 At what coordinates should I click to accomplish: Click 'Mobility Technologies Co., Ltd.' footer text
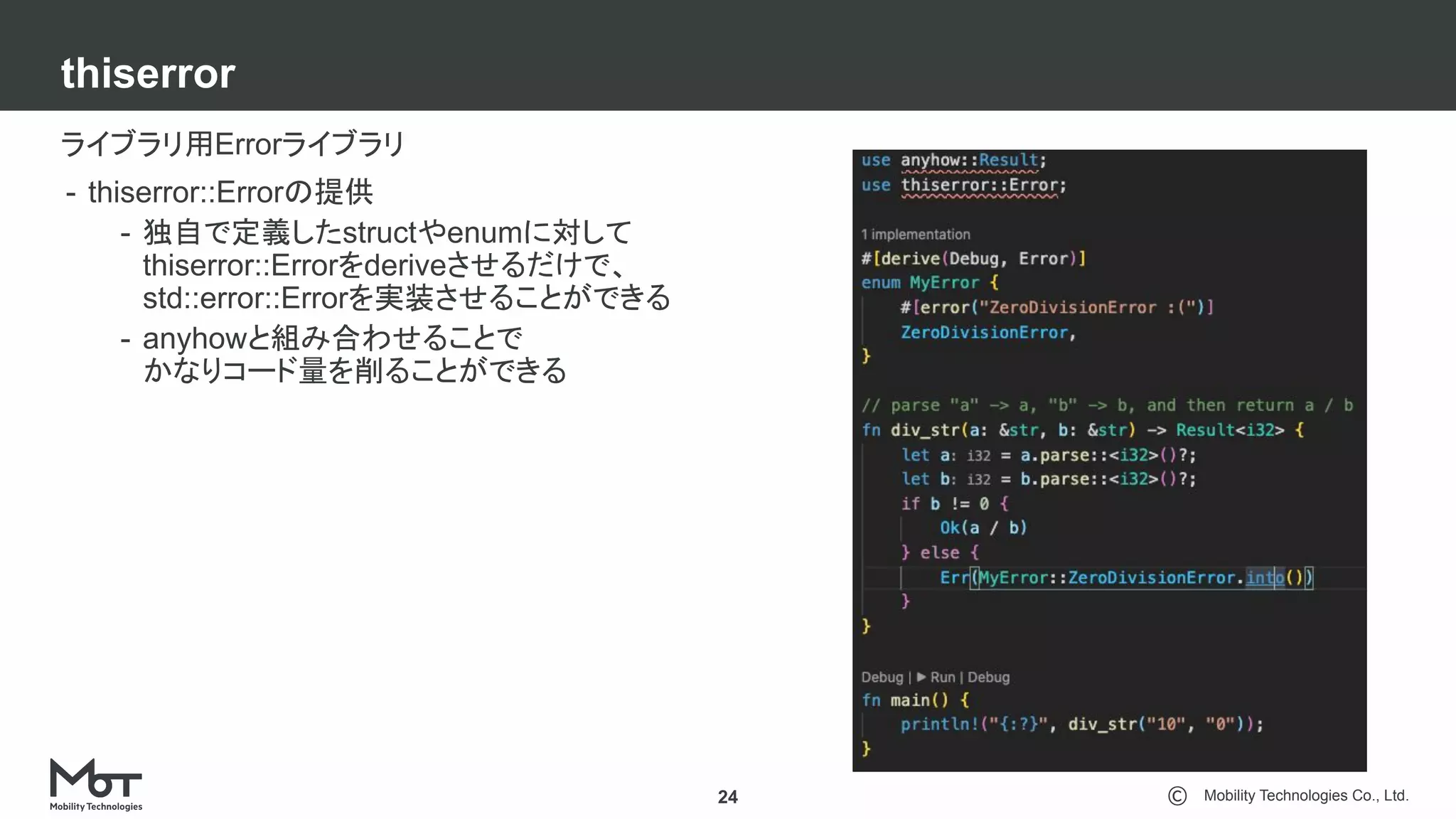pos(1306,796)
